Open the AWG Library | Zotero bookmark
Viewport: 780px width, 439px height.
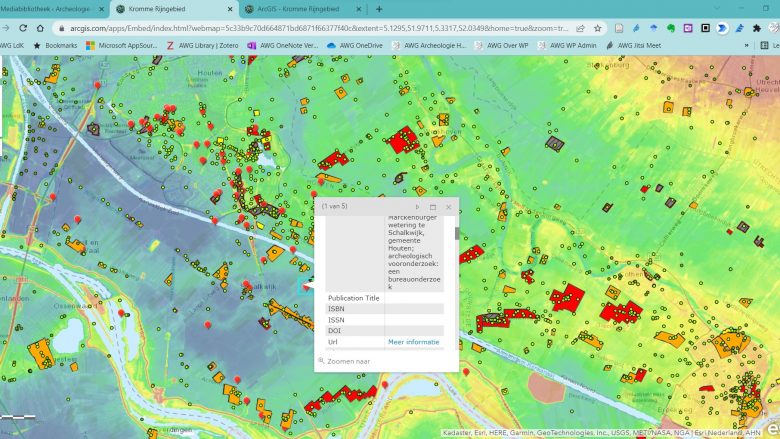pos(207,45)
